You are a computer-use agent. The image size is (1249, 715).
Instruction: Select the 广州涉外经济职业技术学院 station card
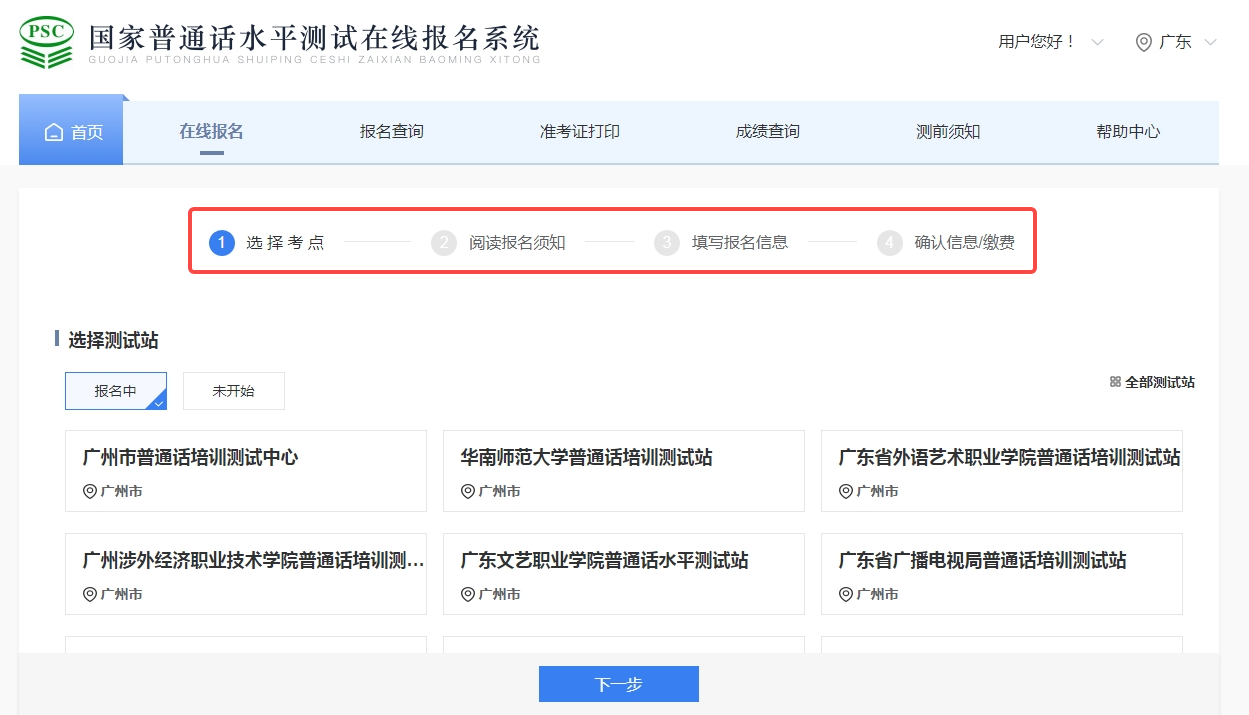coord(246,574)
